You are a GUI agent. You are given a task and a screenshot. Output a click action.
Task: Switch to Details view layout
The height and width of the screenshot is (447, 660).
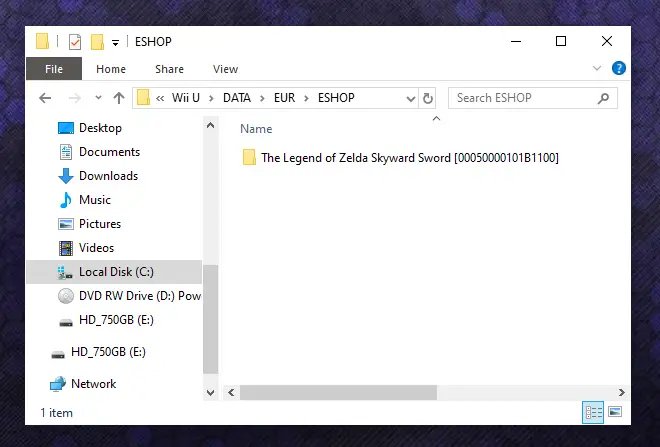pos(593,412)
